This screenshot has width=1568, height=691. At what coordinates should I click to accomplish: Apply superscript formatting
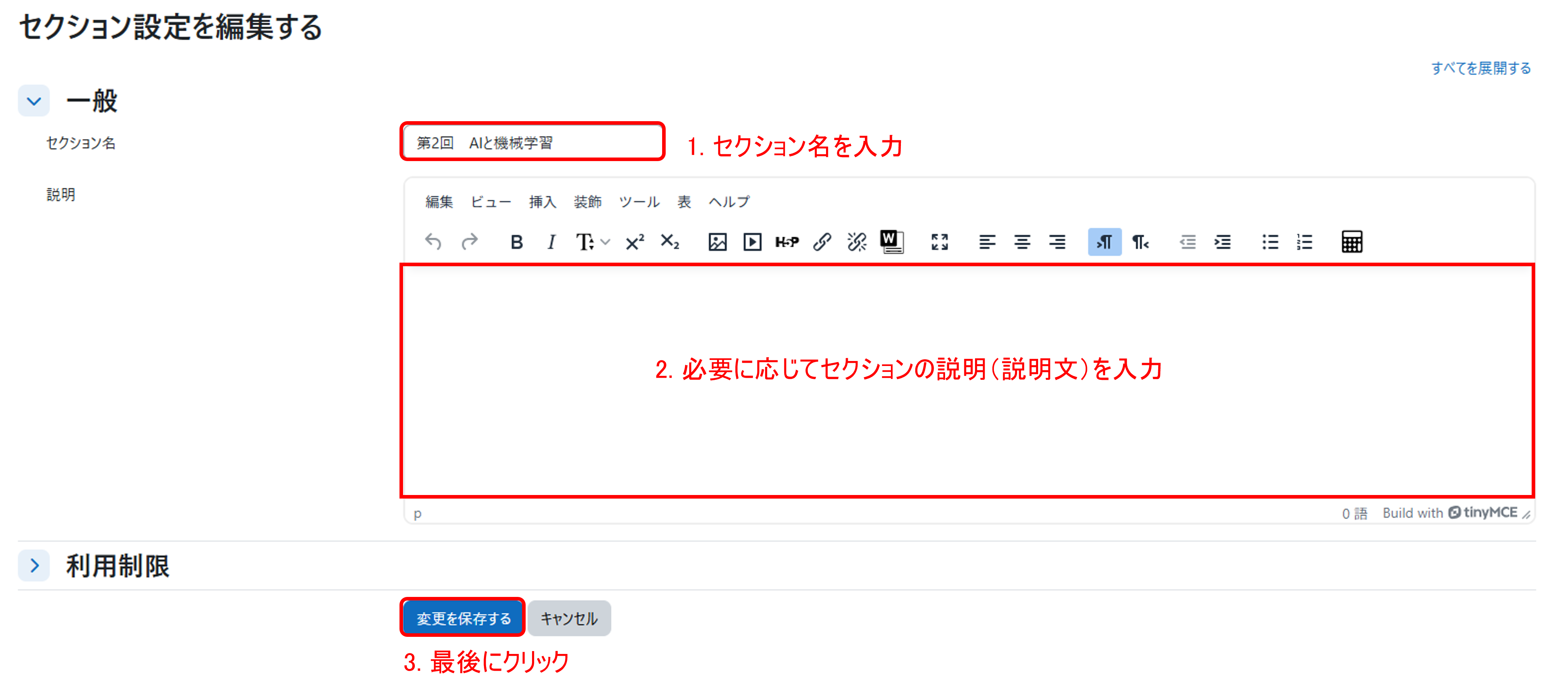pos(635,242)
